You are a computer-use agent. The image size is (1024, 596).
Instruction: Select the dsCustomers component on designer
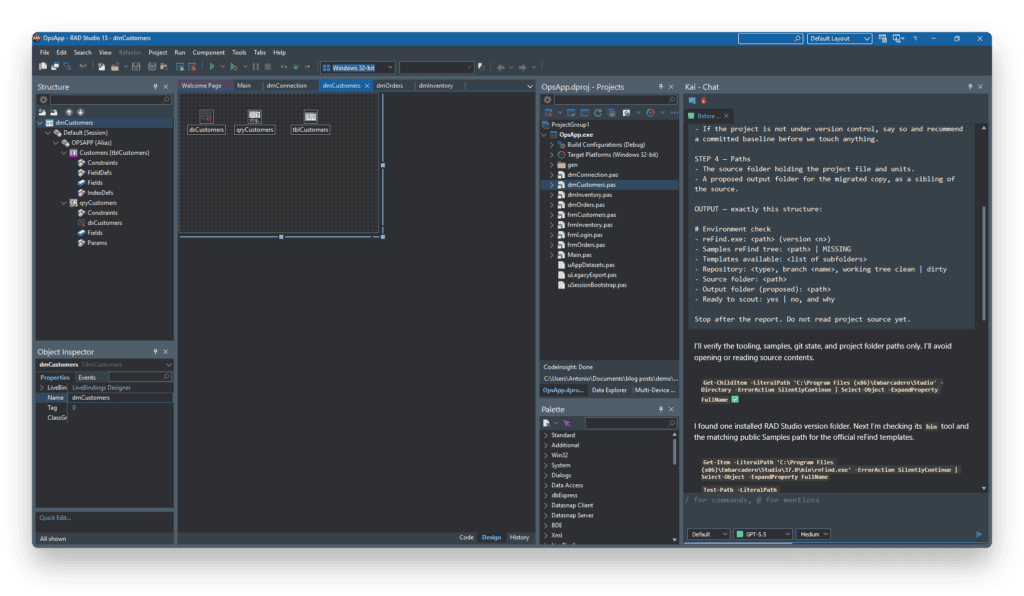click(206, 121)
